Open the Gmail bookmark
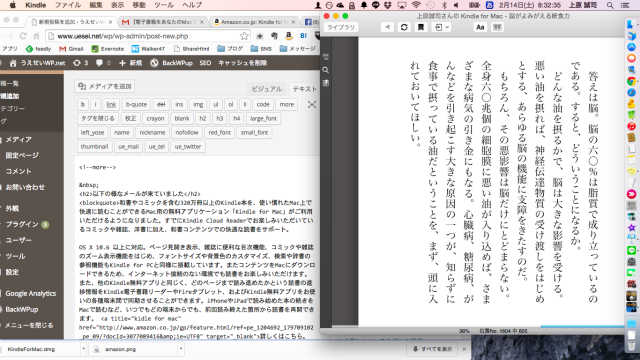640x360 pixels. coord(71,49)
